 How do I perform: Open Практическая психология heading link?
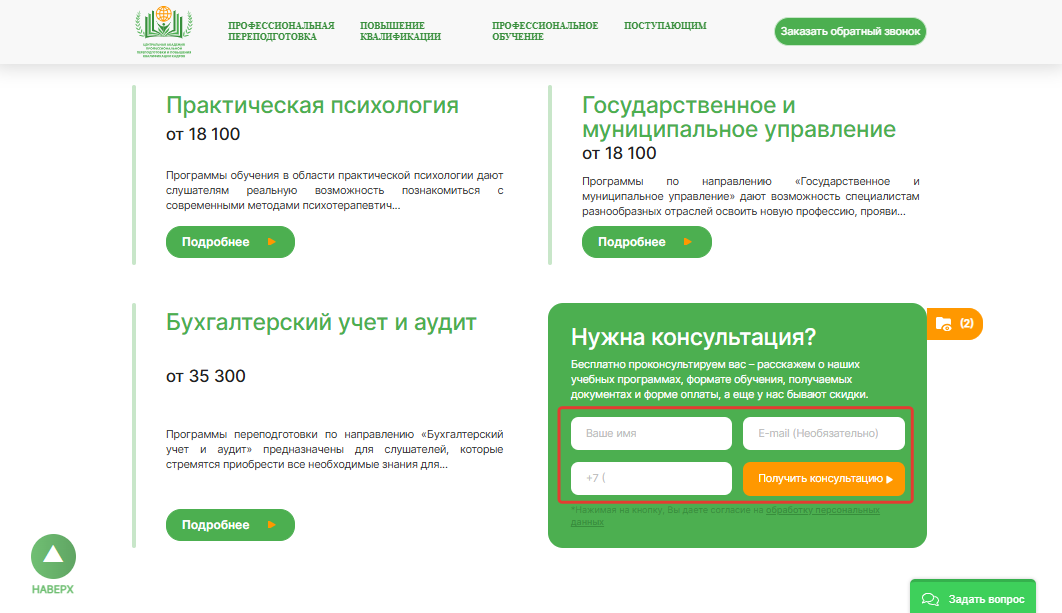[312, 105]
